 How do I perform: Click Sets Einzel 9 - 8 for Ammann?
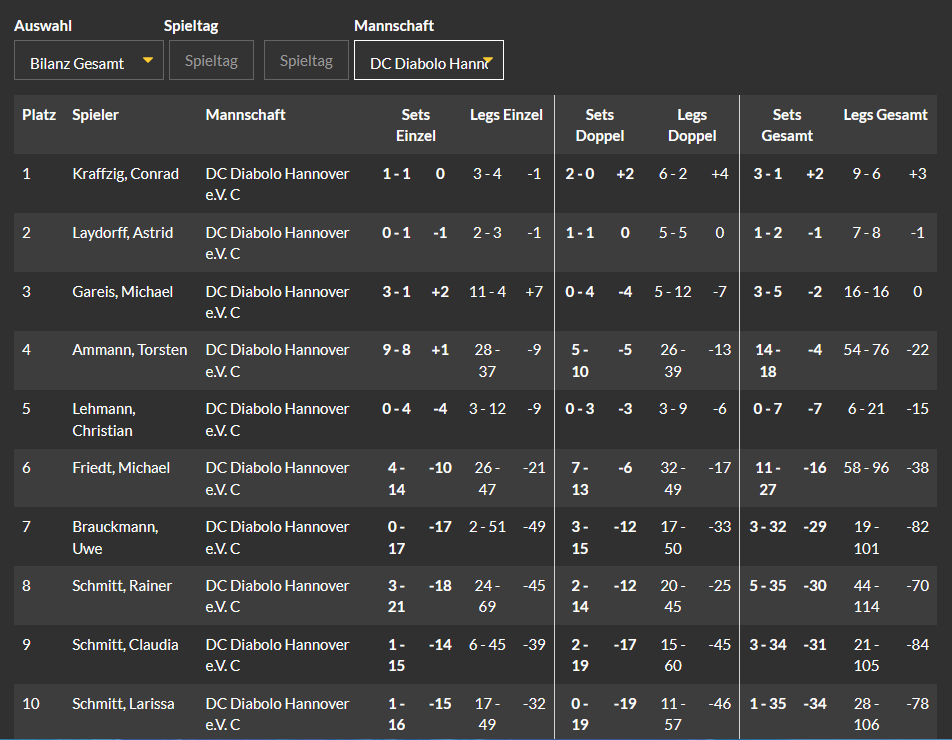click(x=396, y=350)
